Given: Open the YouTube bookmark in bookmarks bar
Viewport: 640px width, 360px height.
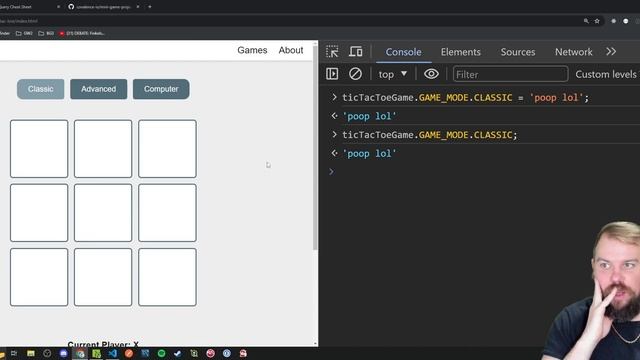Looking at the screenshot, I should tap(82, 33).
